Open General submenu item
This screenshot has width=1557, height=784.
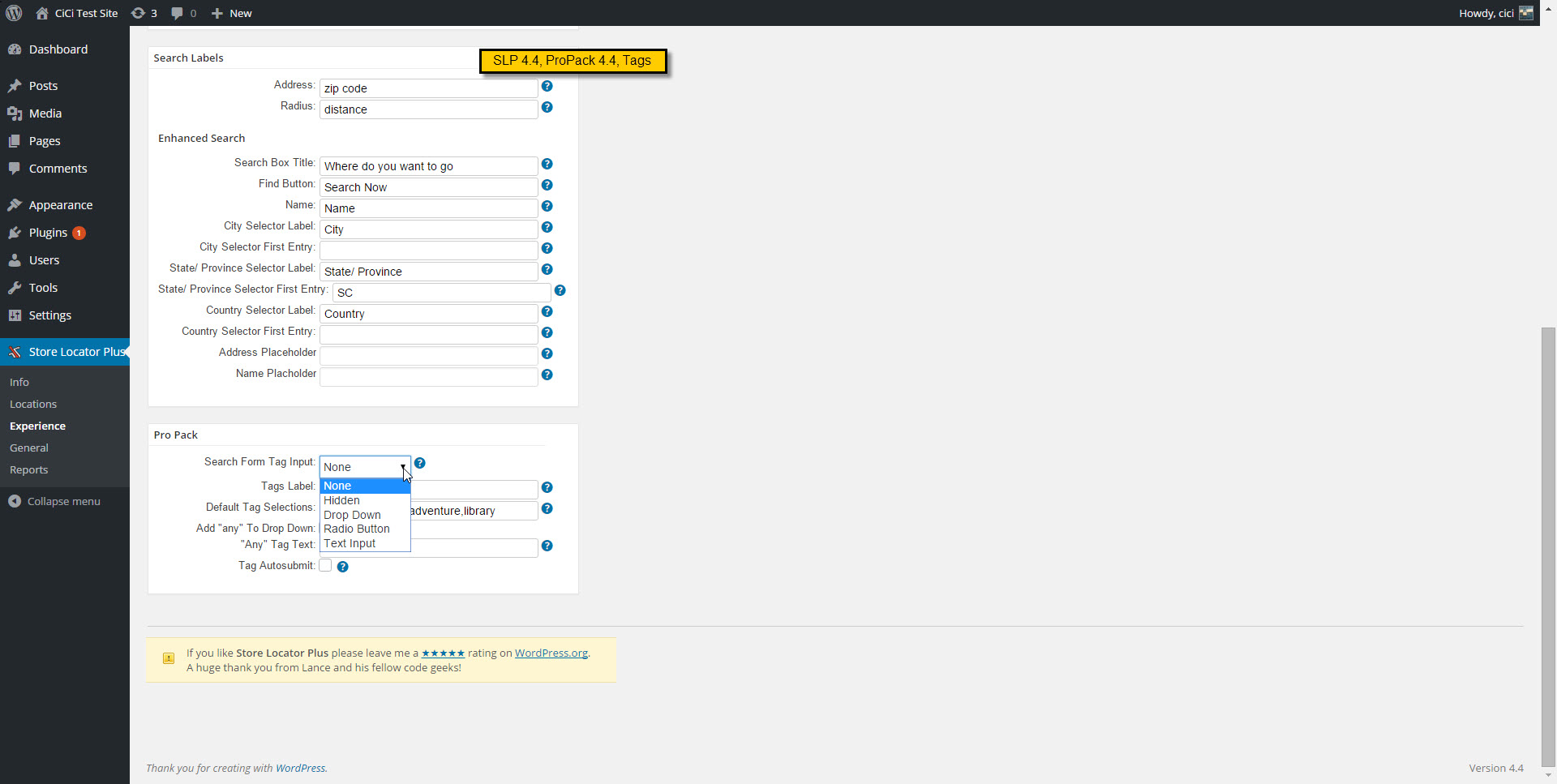(x=29, y=448)
